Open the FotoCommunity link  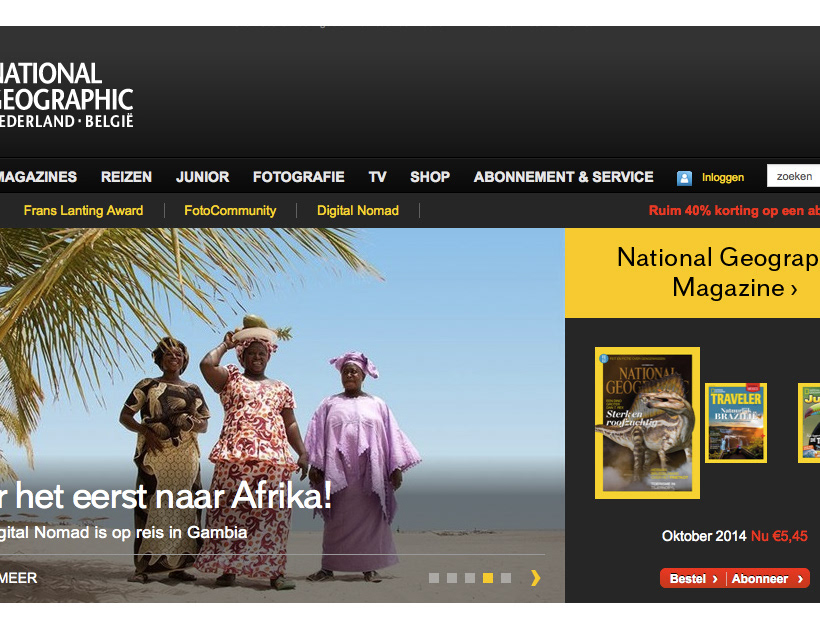pos(230,210)
